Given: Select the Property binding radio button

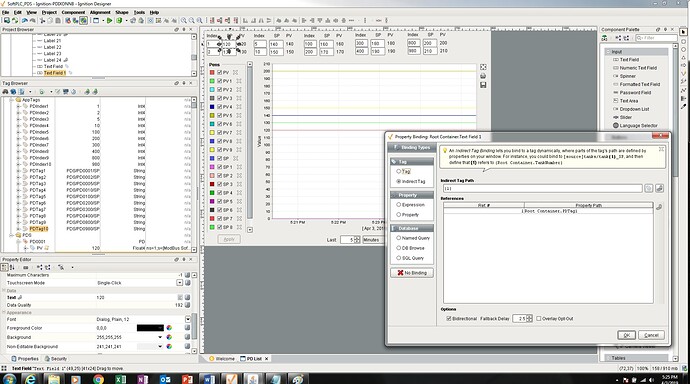Looking at the screenshot, I should pos(399,215).
